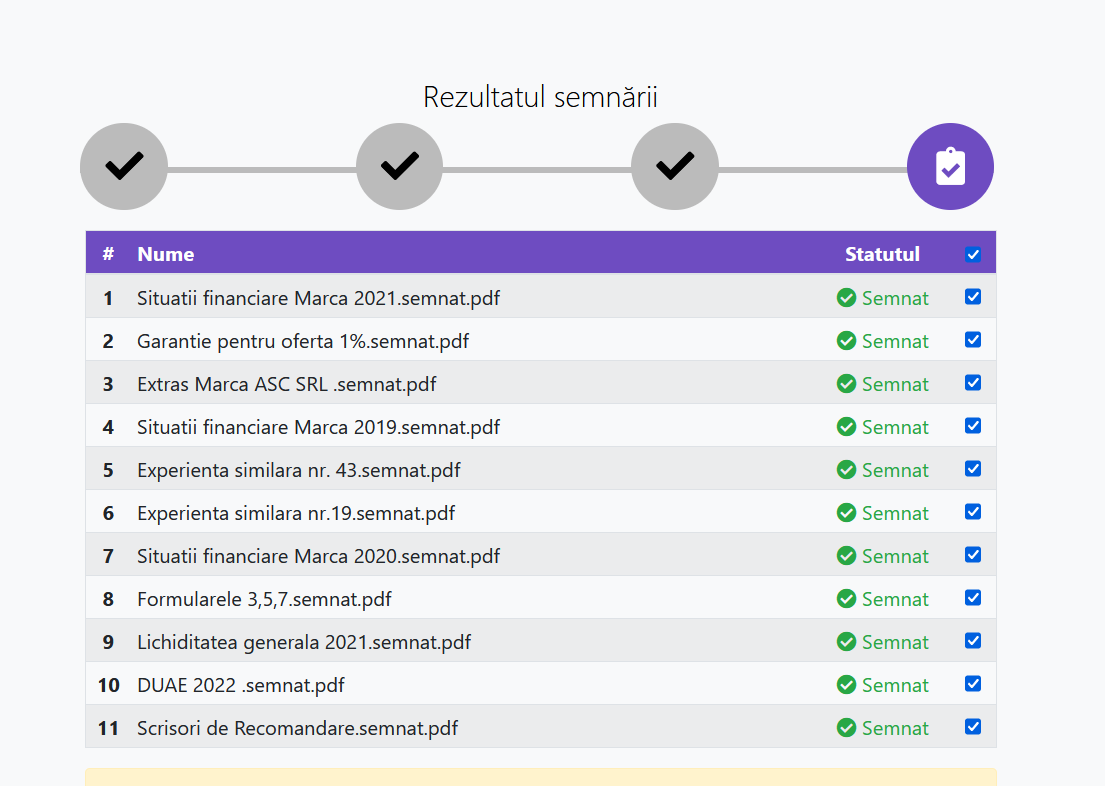This screenshot has width=1105, height=786.
Task: Toggle the select-all checkbox in table header
Action: click(x=973, y=254)
